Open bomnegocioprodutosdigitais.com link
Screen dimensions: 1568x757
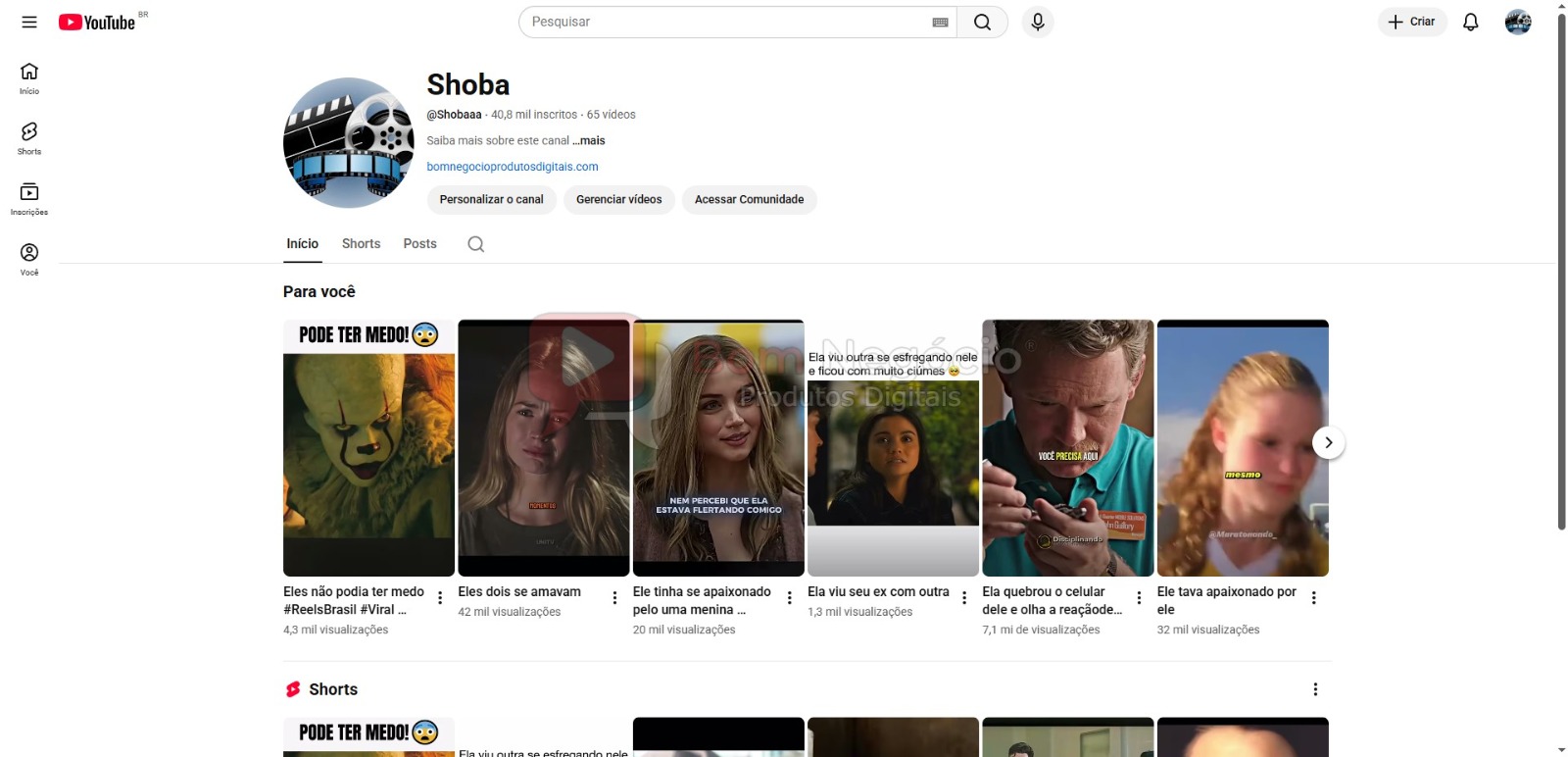(x=512, y=167)
